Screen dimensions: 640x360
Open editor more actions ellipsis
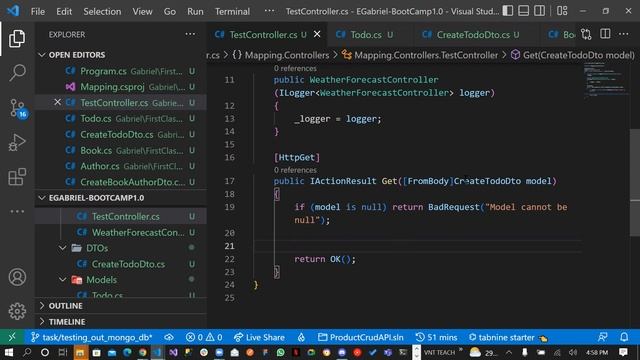624,34
